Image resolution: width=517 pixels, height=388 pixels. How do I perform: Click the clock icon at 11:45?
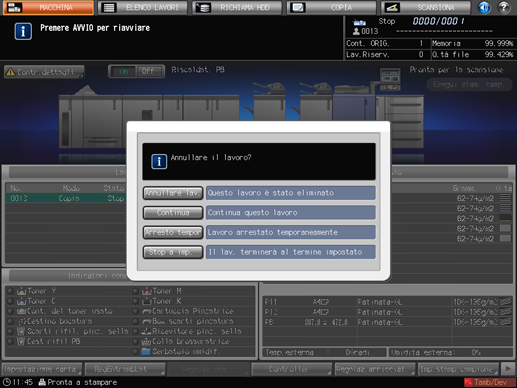tap(7, 382)
